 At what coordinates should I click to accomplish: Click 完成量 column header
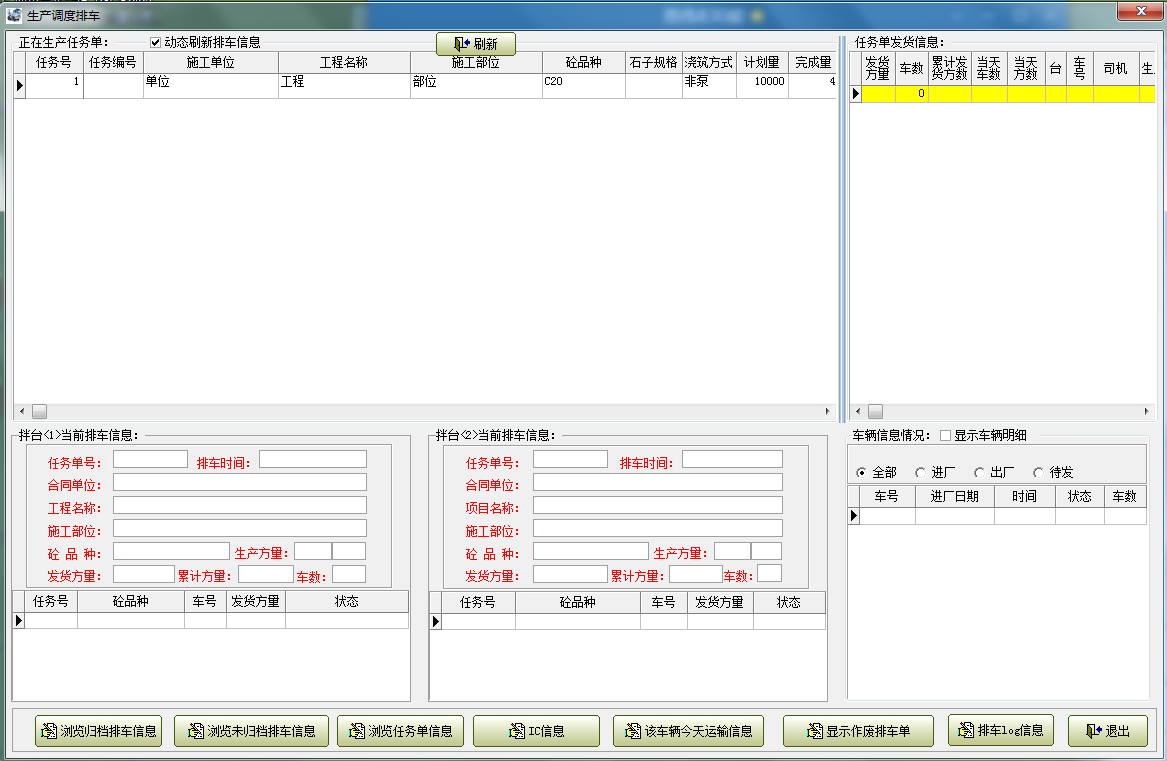pyautogui.click(x=813, y=63)
